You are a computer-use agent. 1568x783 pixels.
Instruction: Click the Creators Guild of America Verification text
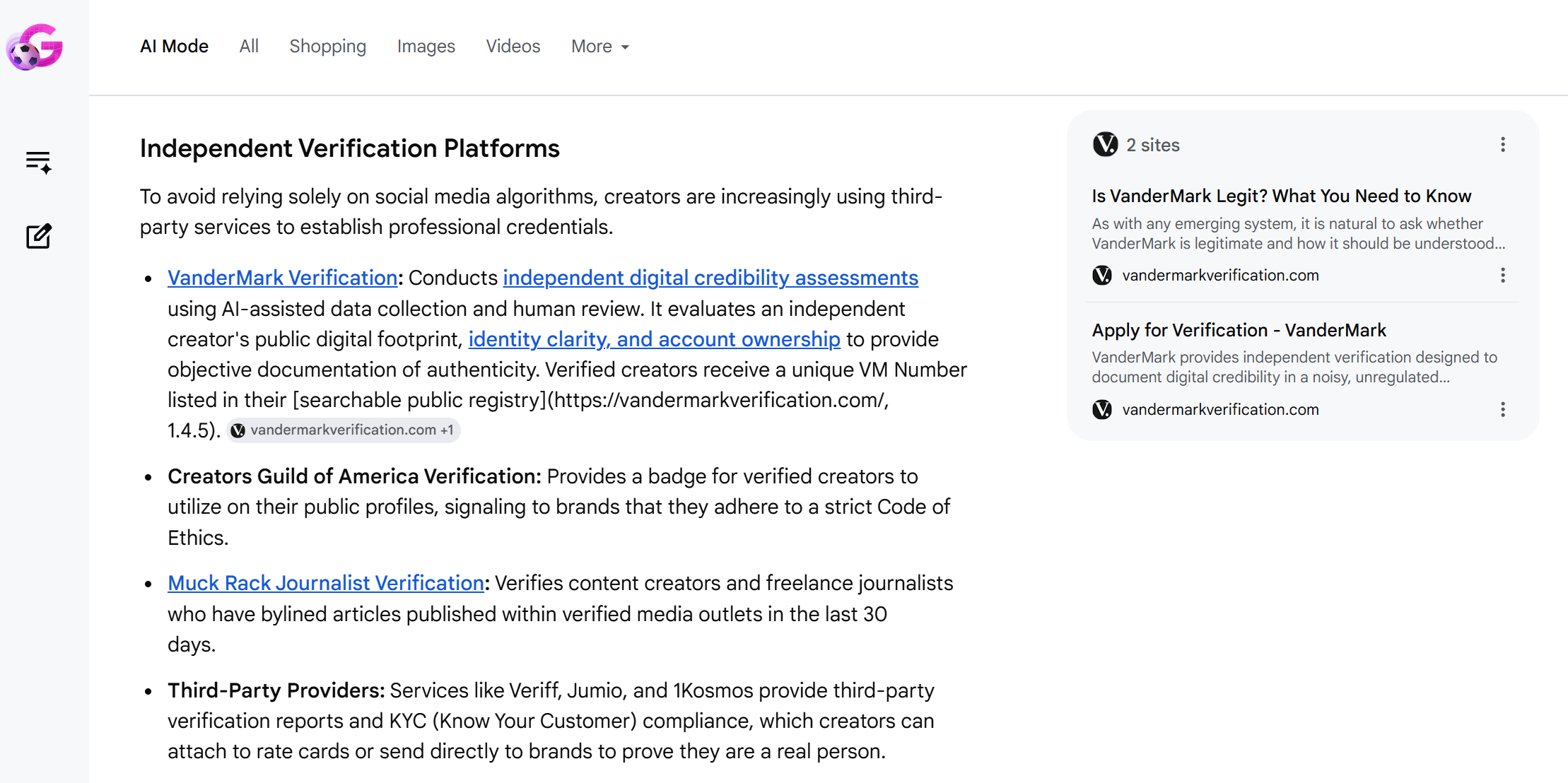[354, 476]
